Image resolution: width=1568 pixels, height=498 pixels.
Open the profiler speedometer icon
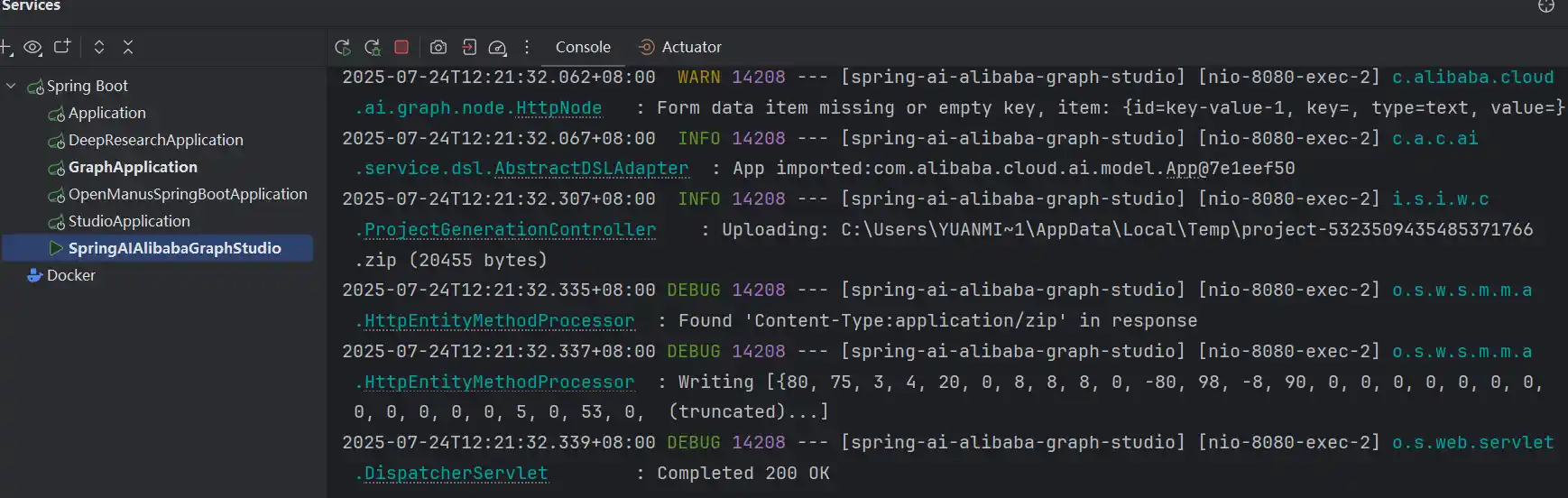(497, 48)
